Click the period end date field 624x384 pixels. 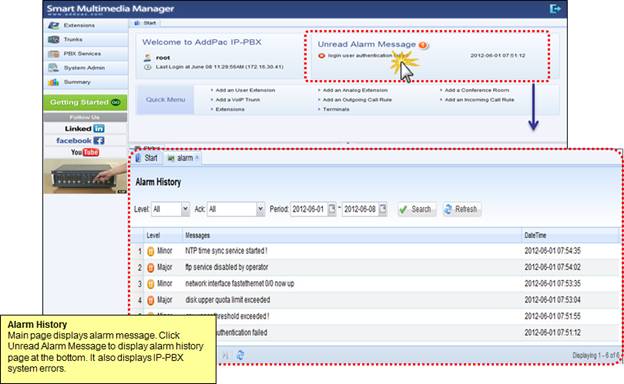click(x=360, y=209)
